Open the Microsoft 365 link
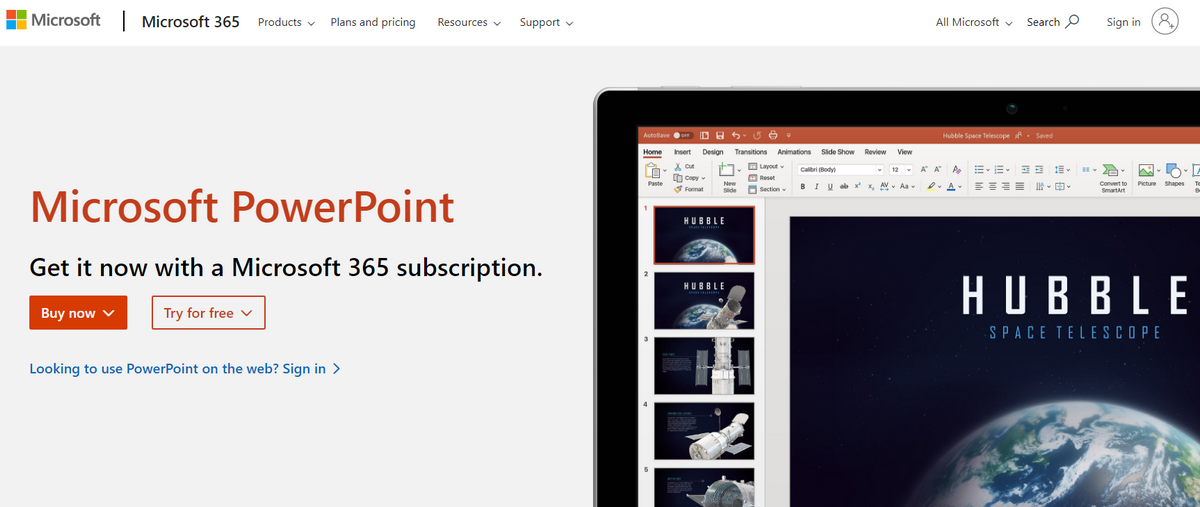The image size is (1200, 507). (x=191, y=21)
